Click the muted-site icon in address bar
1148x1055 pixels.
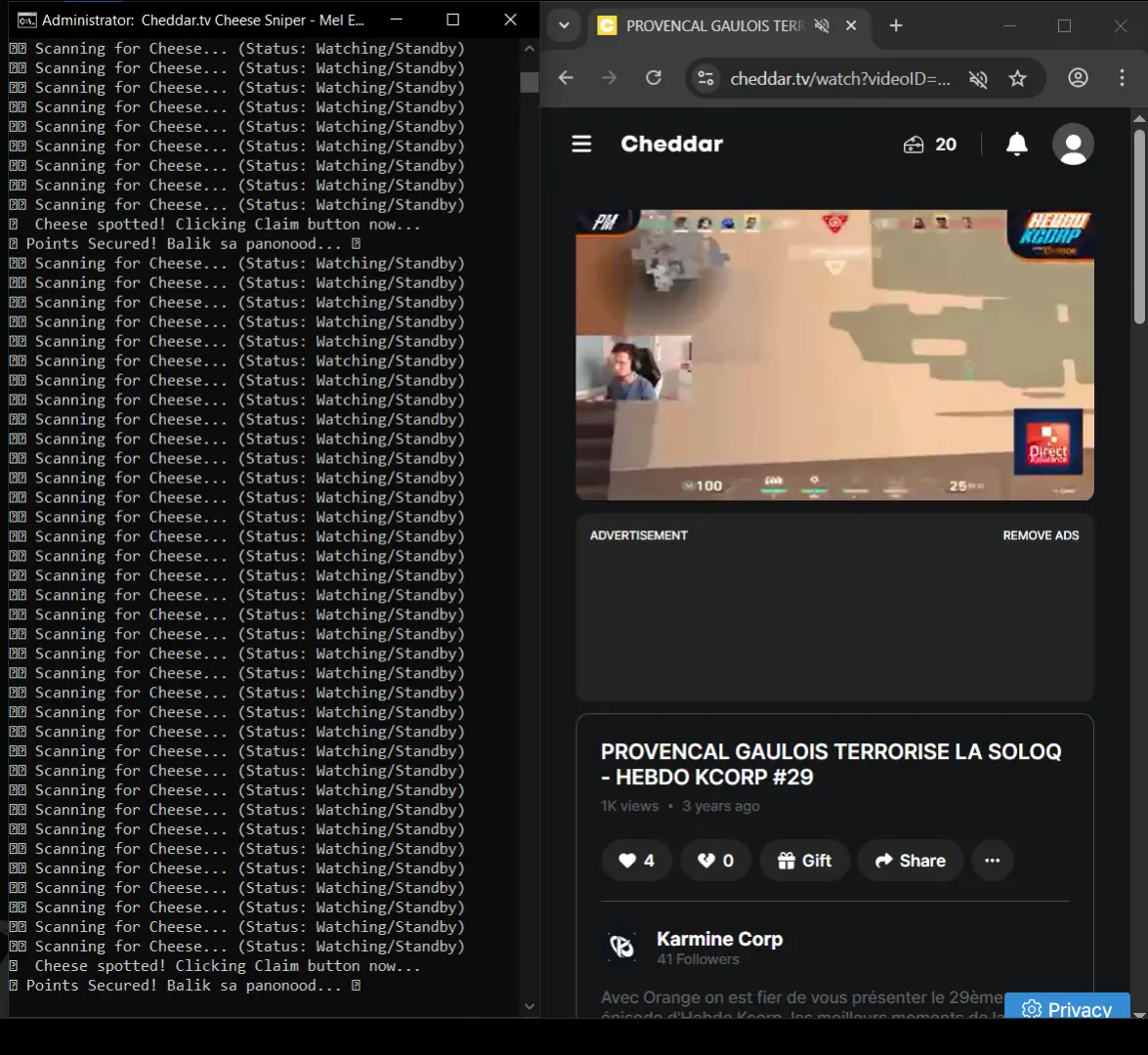pos(978,78)
